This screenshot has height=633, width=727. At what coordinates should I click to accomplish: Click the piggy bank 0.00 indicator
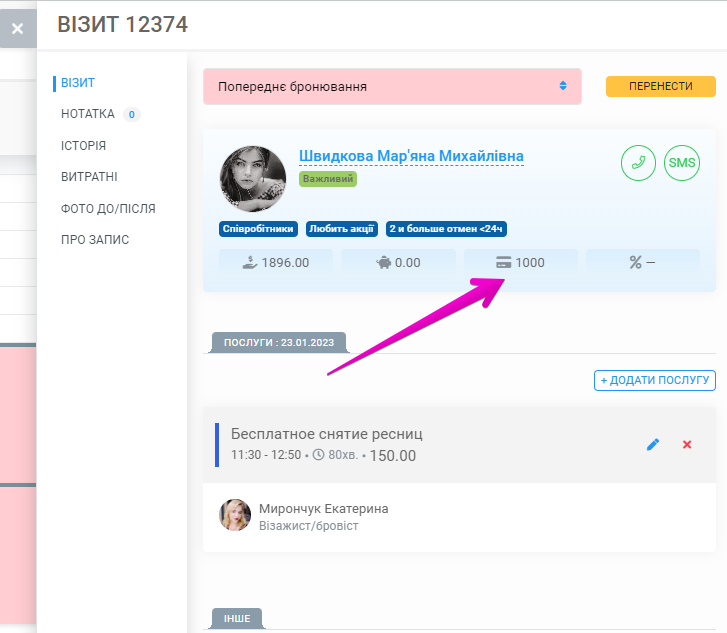coord(398,262)
